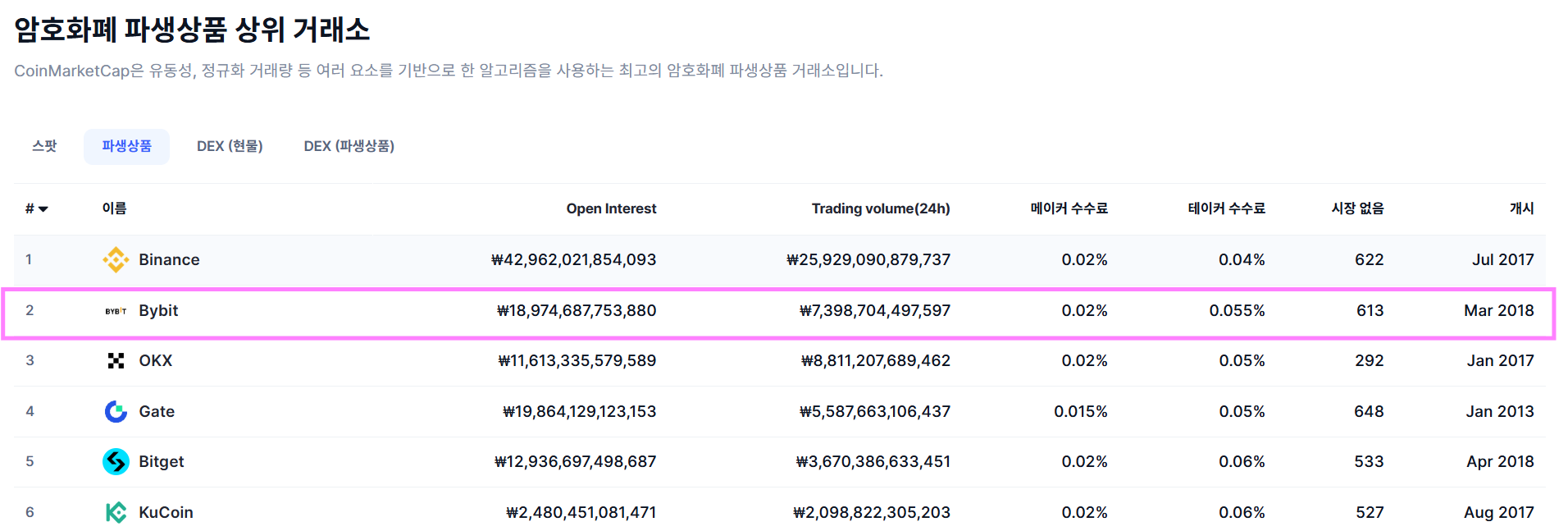
Task: Open the Gate exchange link
Action: click(157, 412)
